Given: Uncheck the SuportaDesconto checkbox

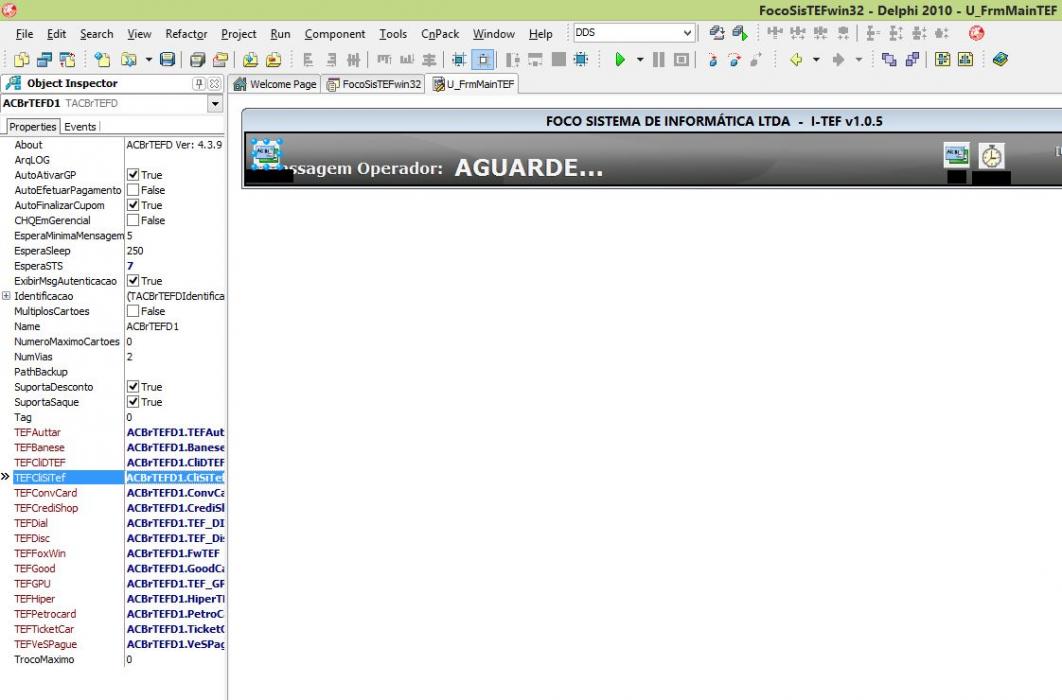Looking at the screenshot, I should pos(133,387).
